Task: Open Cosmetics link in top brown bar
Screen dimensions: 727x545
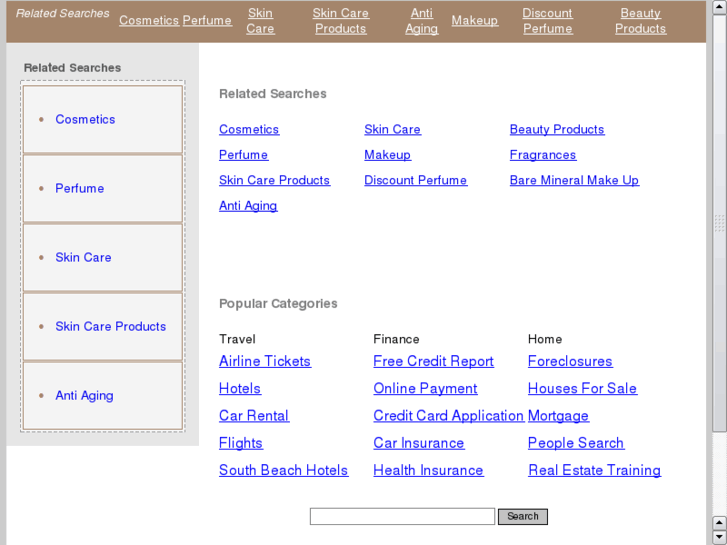Action: click(x=149, y=20)
